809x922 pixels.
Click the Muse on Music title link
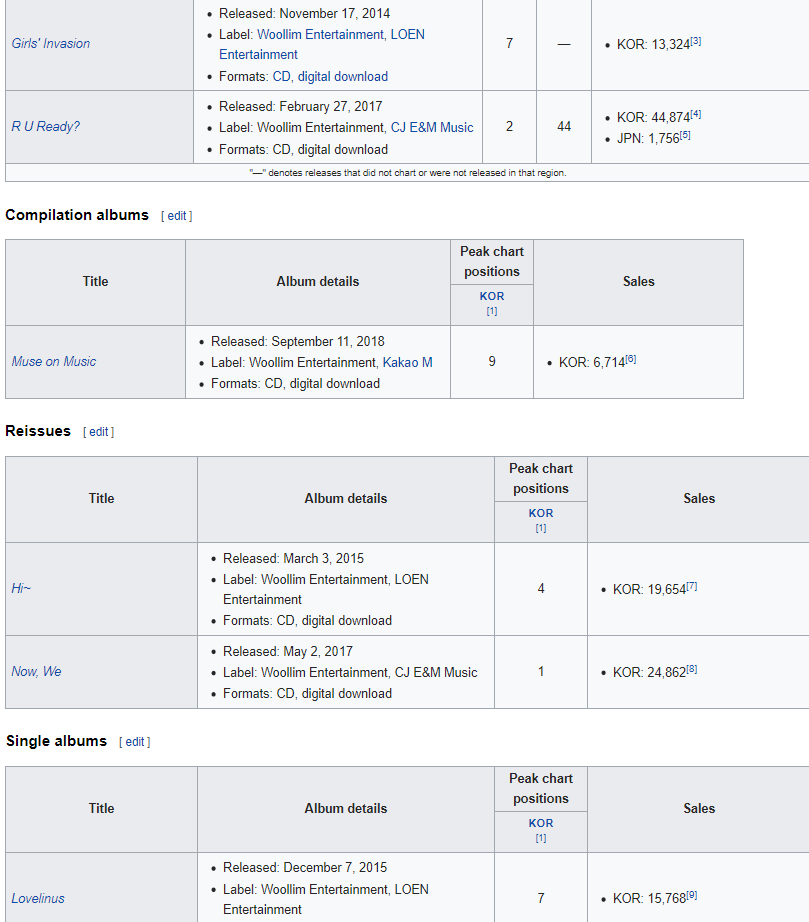pyautogui.click(x=54, y=362)
